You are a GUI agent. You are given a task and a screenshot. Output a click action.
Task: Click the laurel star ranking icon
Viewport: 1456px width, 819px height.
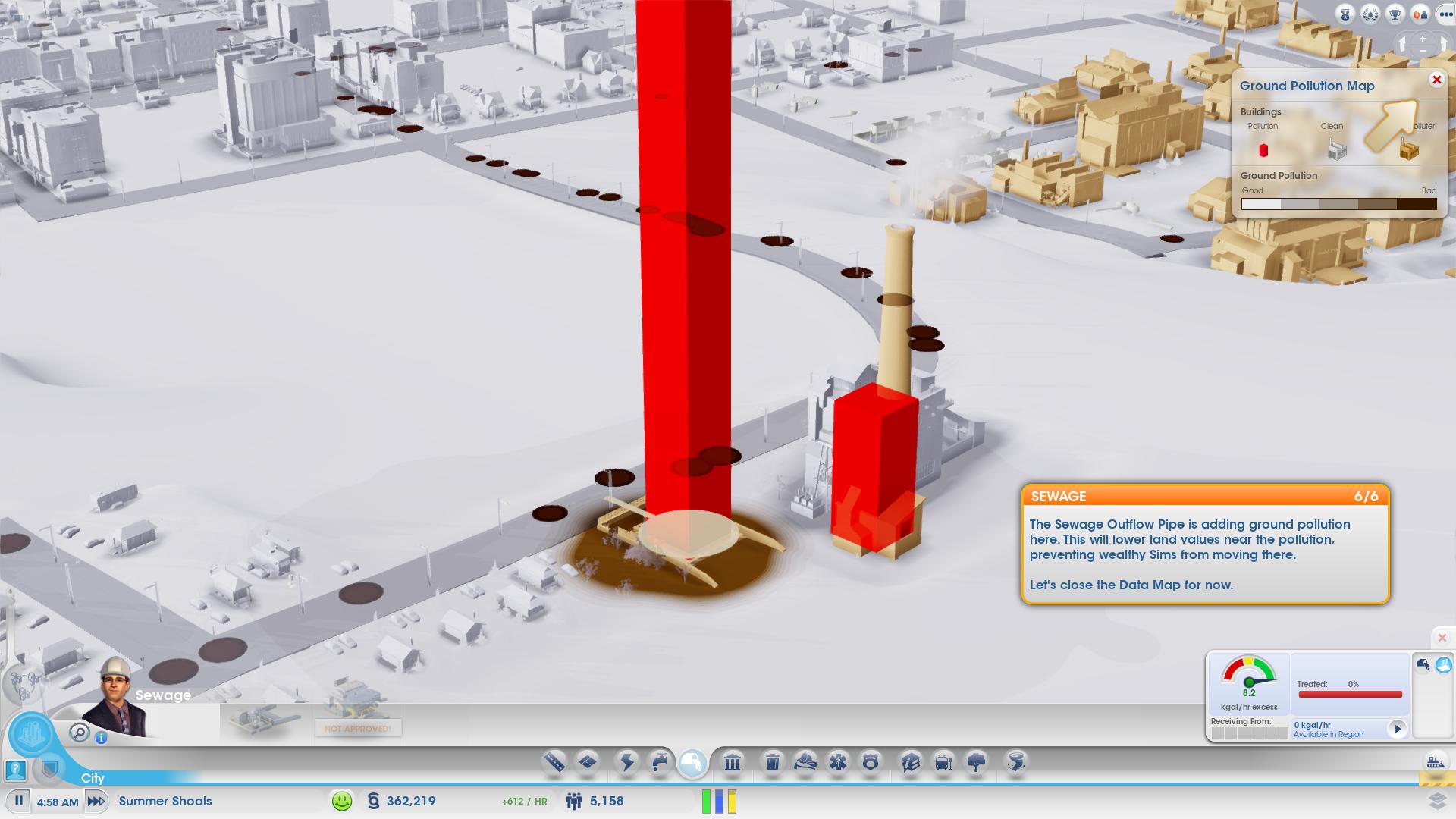1370,14
